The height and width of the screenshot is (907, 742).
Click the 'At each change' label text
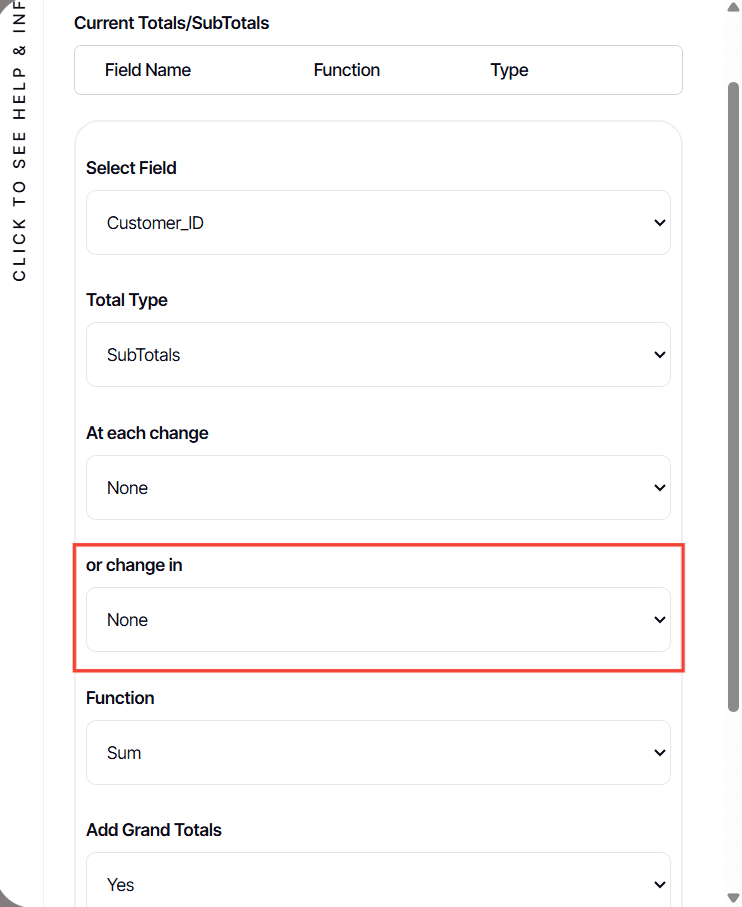point(147,433)
